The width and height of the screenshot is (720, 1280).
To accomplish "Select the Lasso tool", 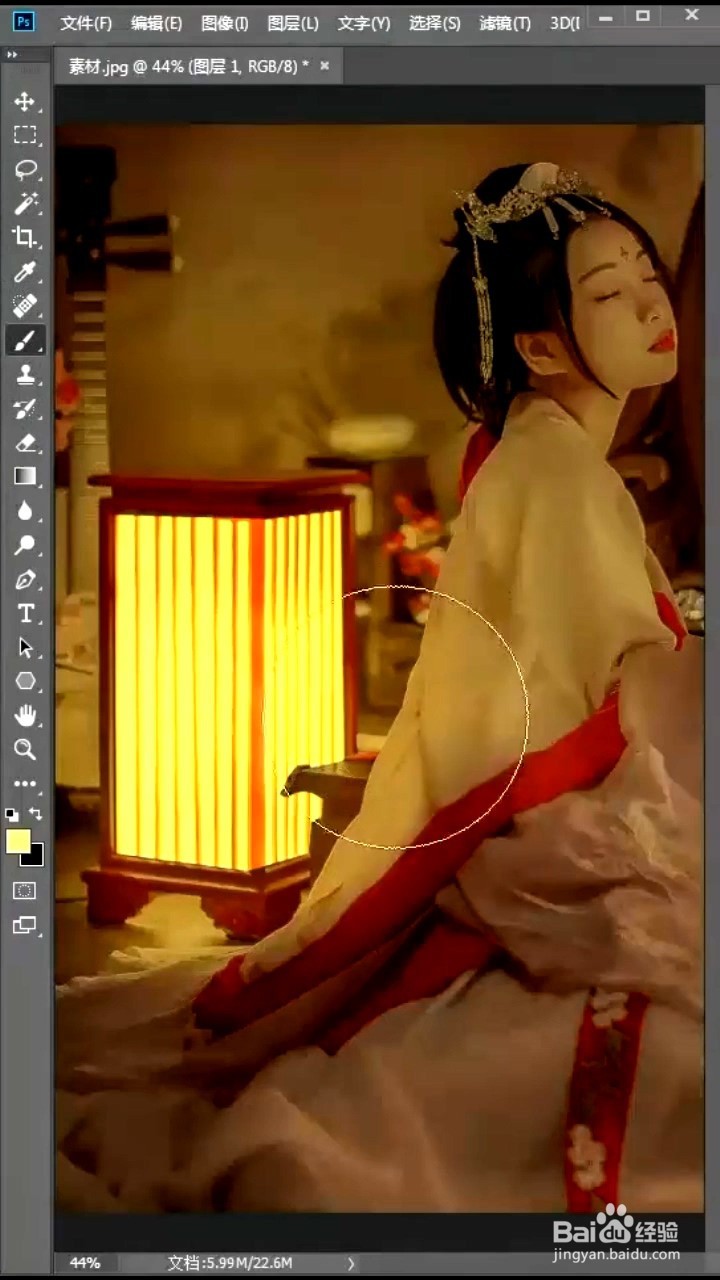I will tap(25, 169).
